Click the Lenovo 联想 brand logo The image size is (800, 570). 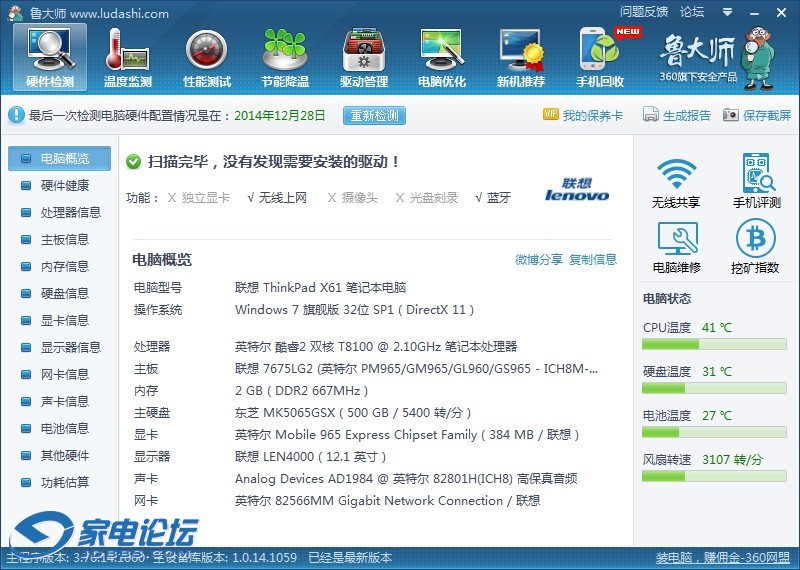tap(577, 189)
